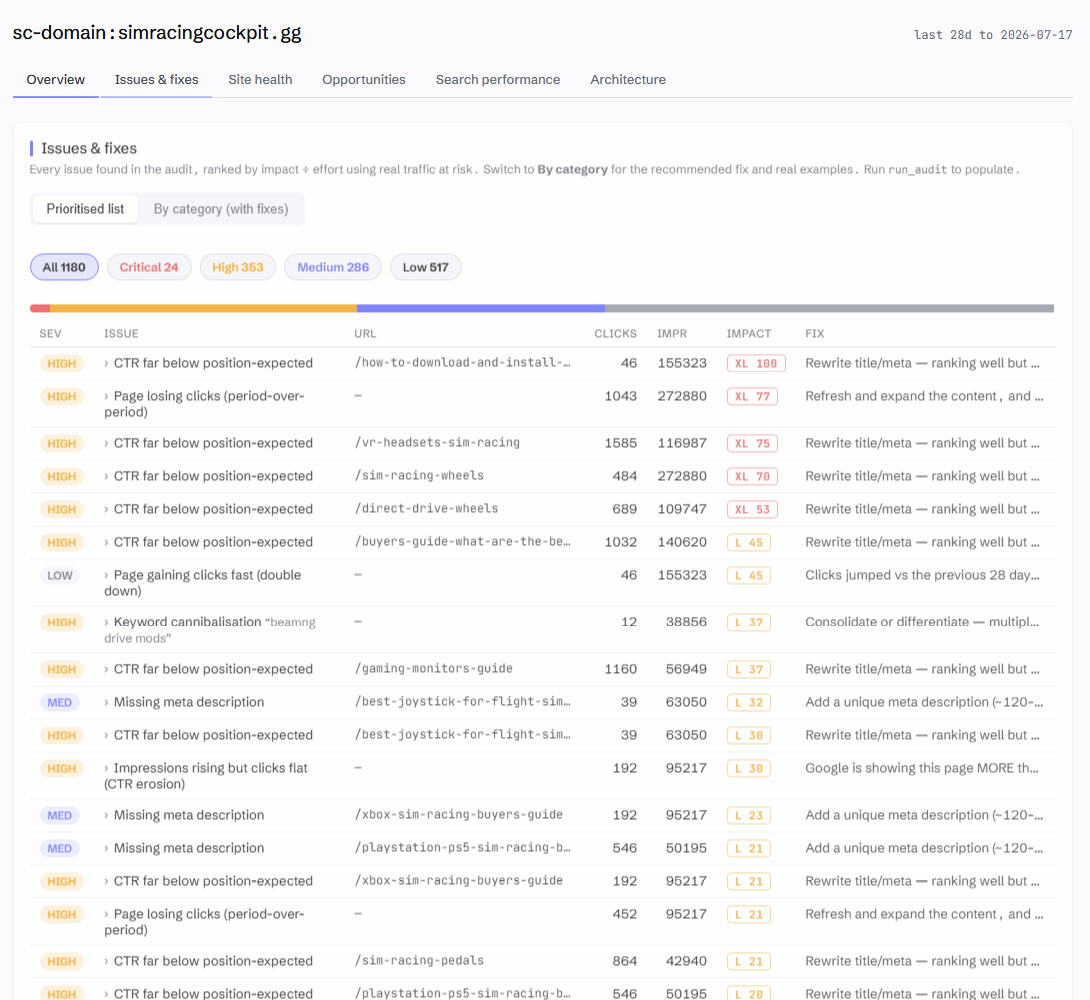
Task: Click the L 23 impact badge
Action: tap(749, 815)
